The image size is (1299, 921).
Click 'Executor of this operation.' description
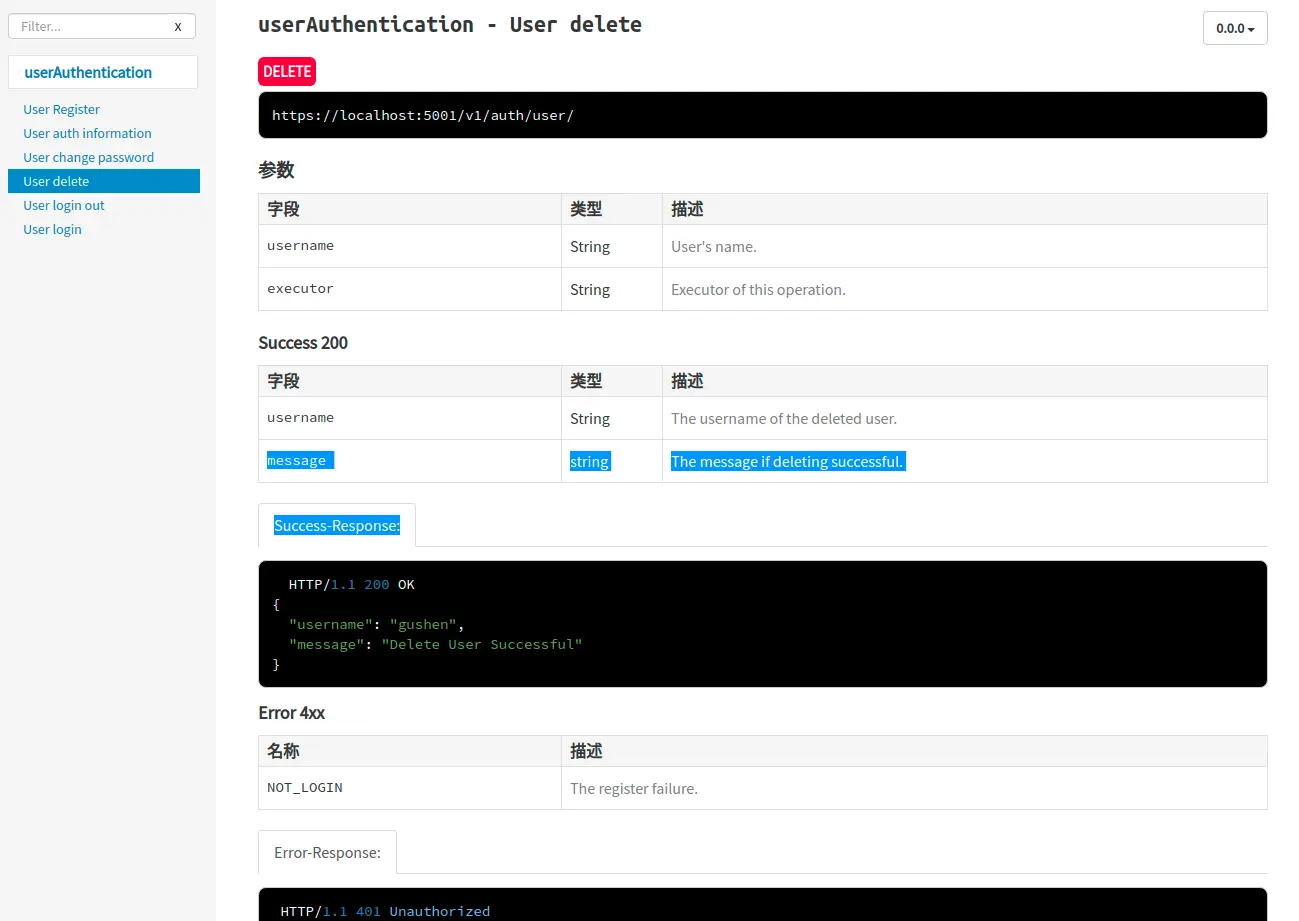[x=758, y=290]
